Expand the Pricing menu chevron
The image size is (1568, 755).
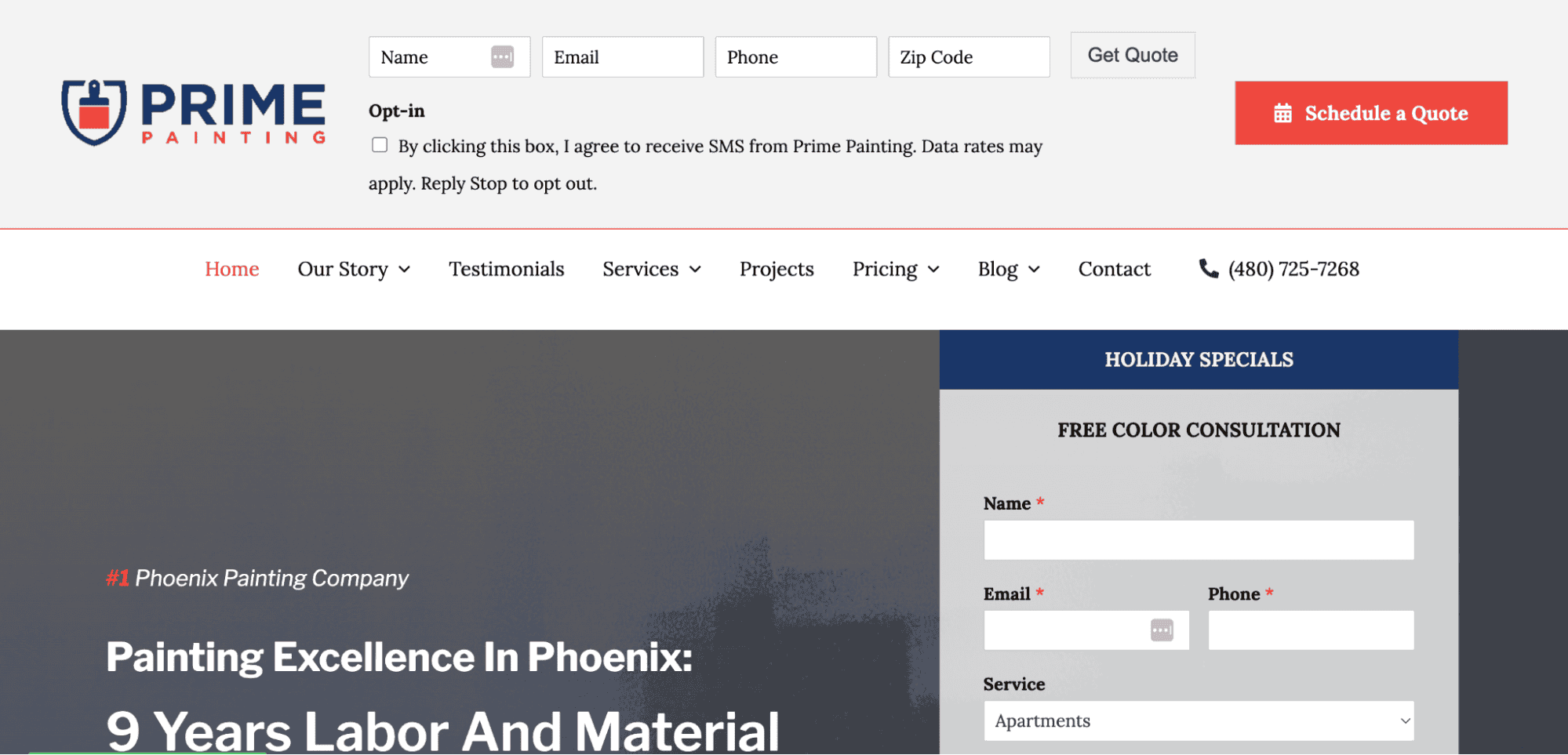(x=934, y=270)
